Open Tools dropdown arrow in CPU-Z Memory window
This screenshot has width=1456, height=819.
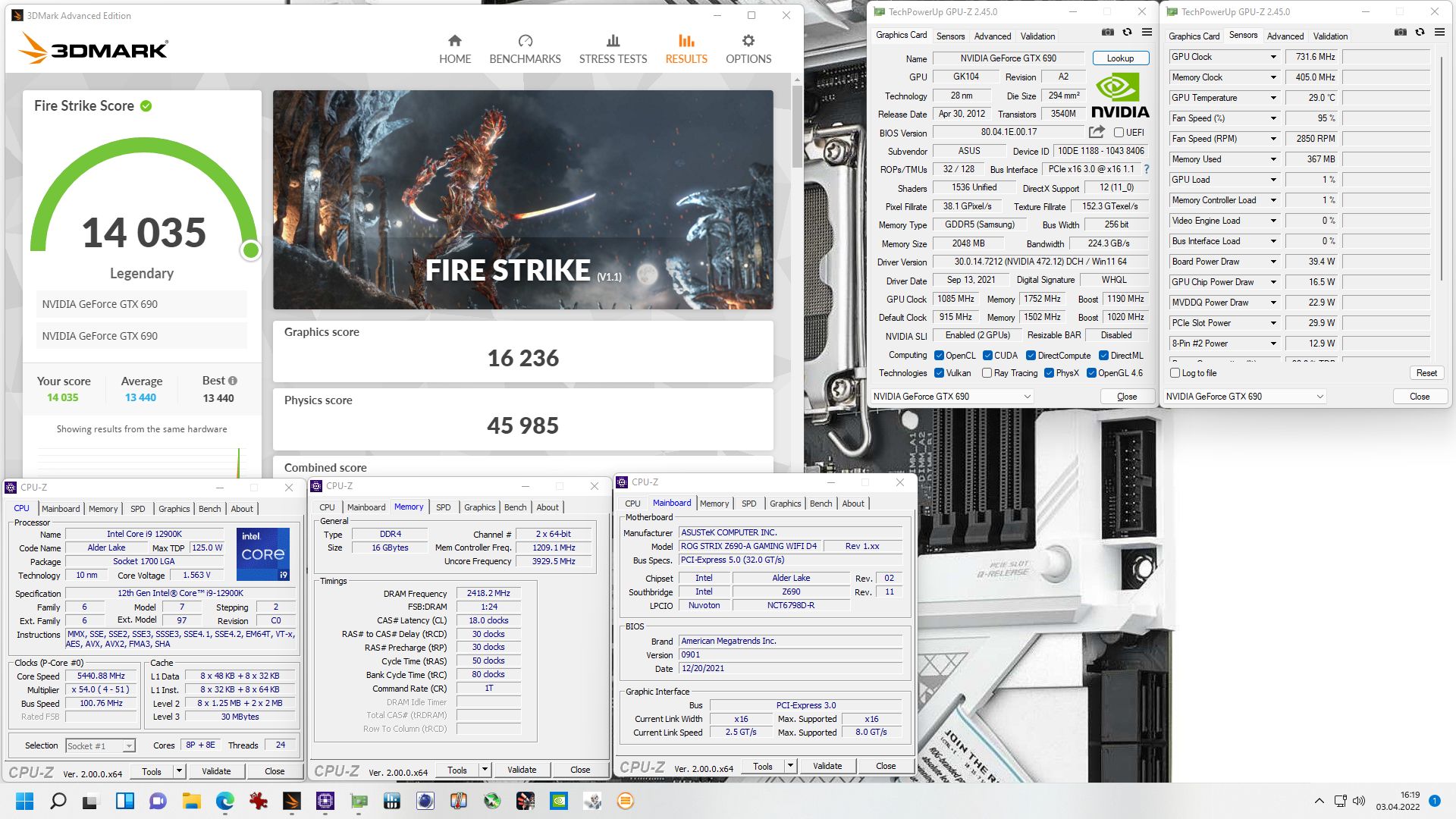(x=485, y=770)
